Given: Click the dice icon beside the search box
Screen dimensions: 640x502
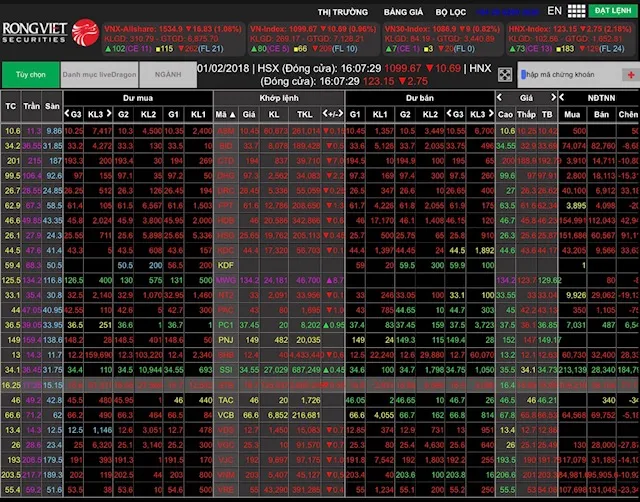Looking at the screenshot, I should 506,74.
